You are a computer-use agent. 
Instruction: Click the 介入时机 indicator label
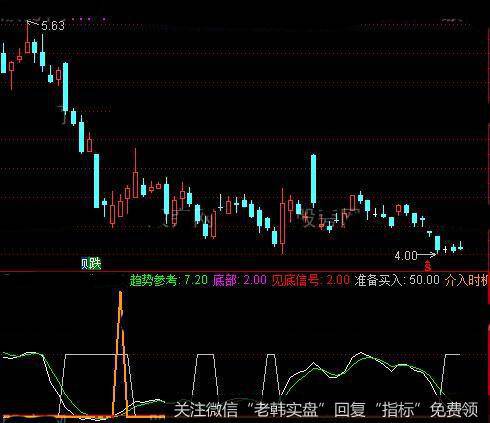tap(467, 280)
